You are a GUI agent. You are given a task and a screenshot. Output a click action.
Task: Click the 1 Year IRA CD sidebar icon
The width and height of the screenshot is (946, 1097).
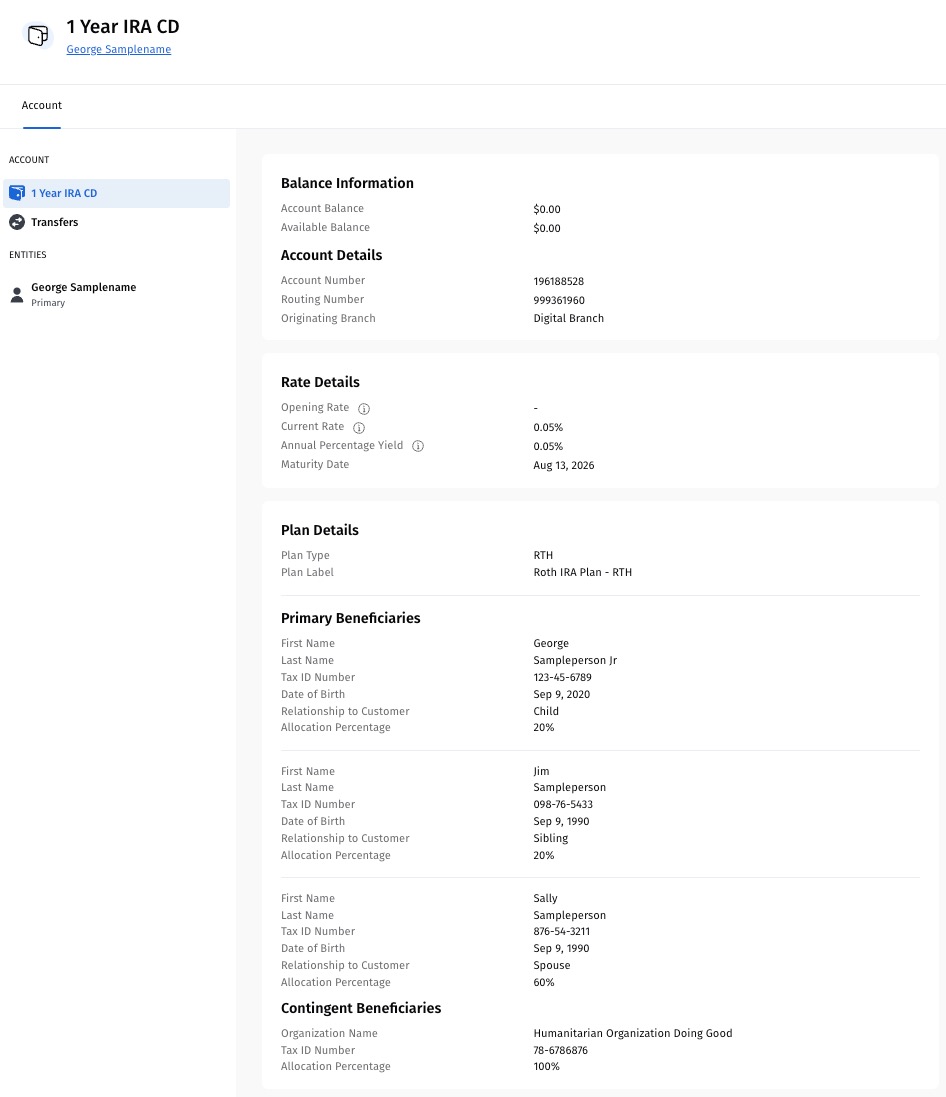click(17, 193)
